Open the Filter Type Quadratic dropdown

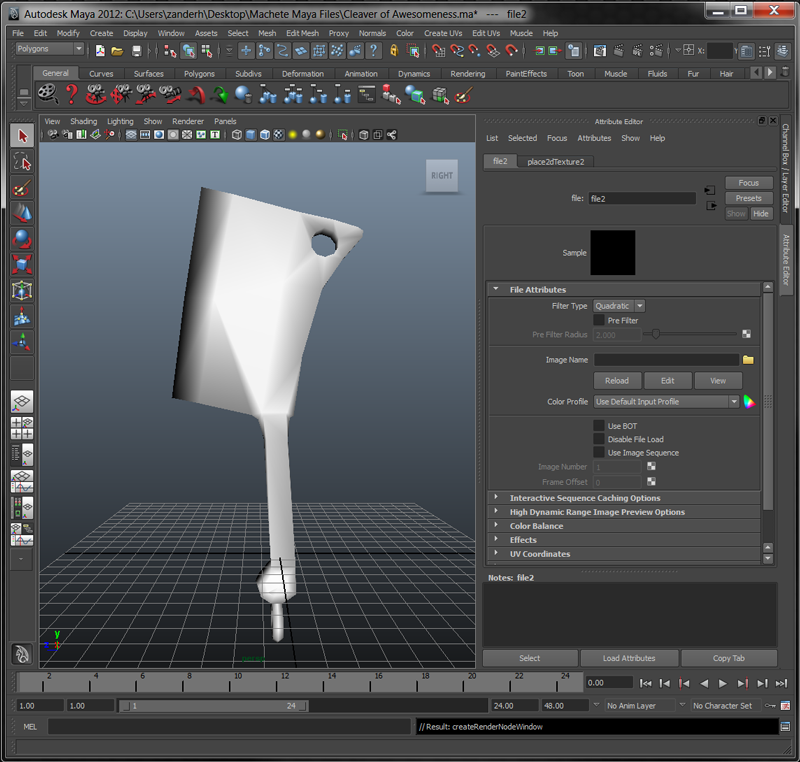(x=619, y=306)
